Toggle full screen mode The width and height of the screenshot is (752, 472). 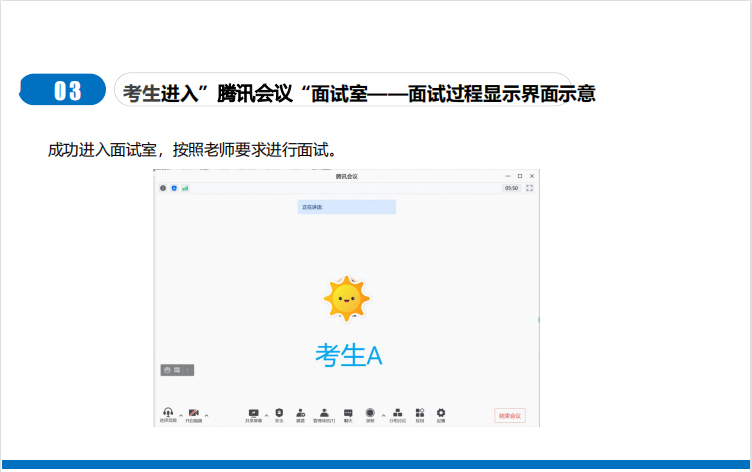529,188
